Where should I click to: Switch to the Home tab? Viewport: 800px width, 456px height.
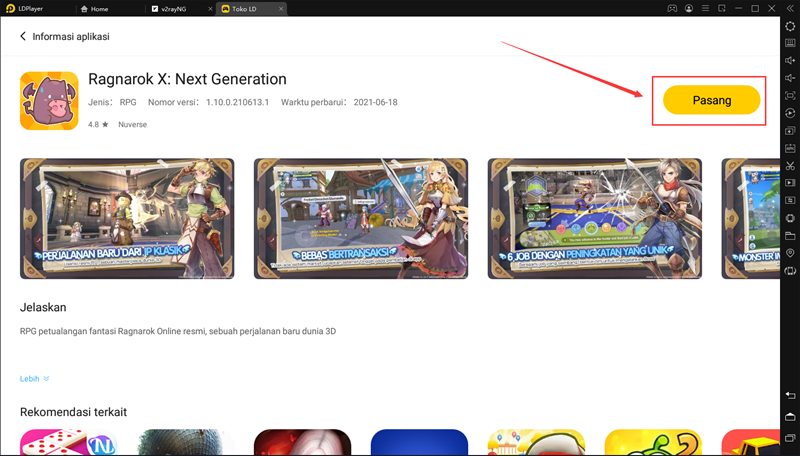pos(100,8)
